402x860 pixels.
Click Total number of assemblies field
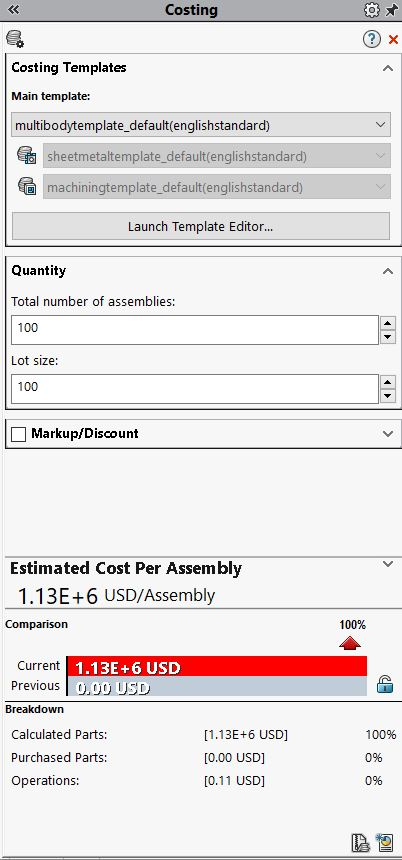tap(195, 330)
